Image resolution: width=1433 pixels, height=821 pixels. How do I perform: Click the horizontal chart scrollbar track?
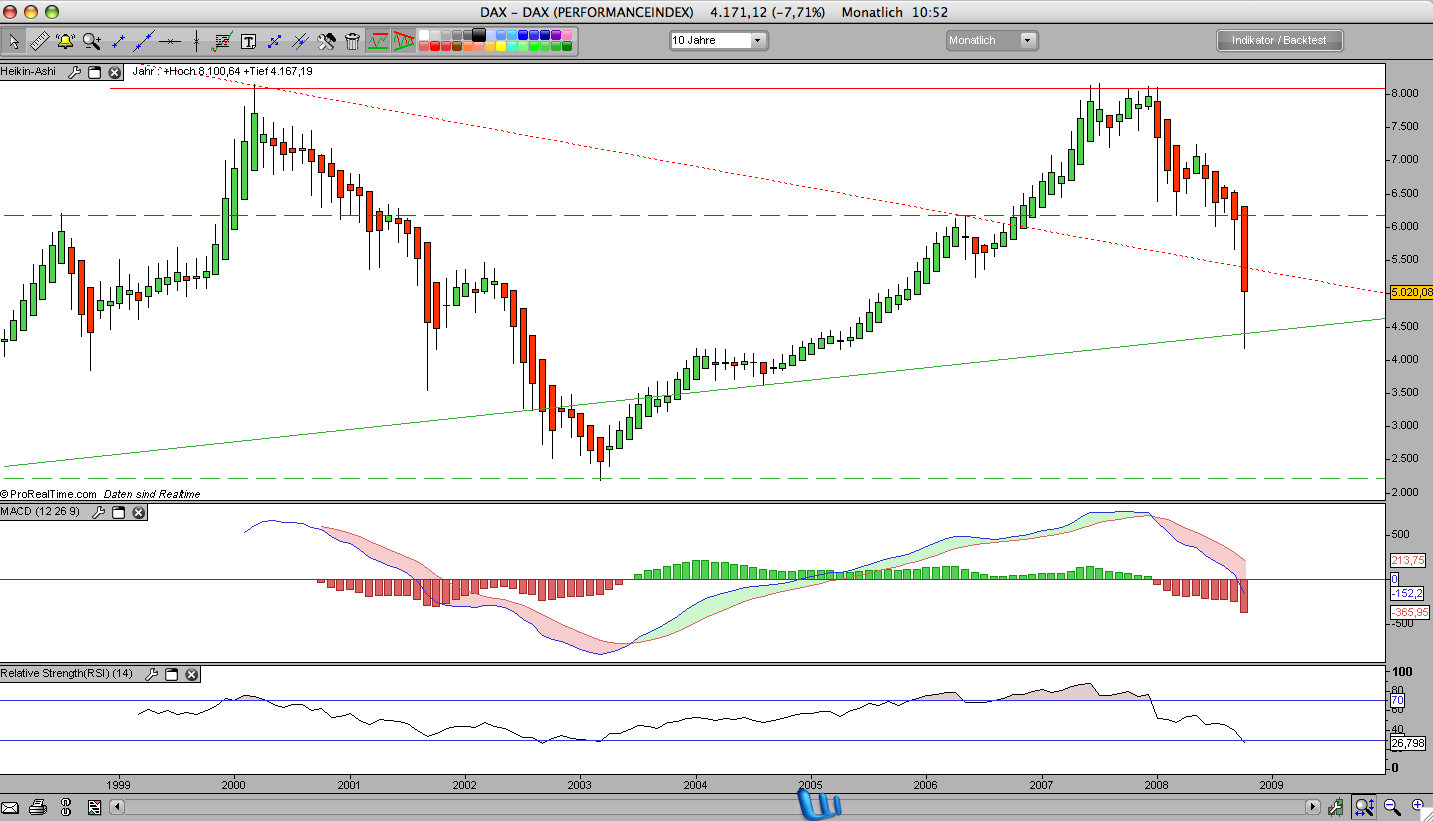(x=717, y=806)
